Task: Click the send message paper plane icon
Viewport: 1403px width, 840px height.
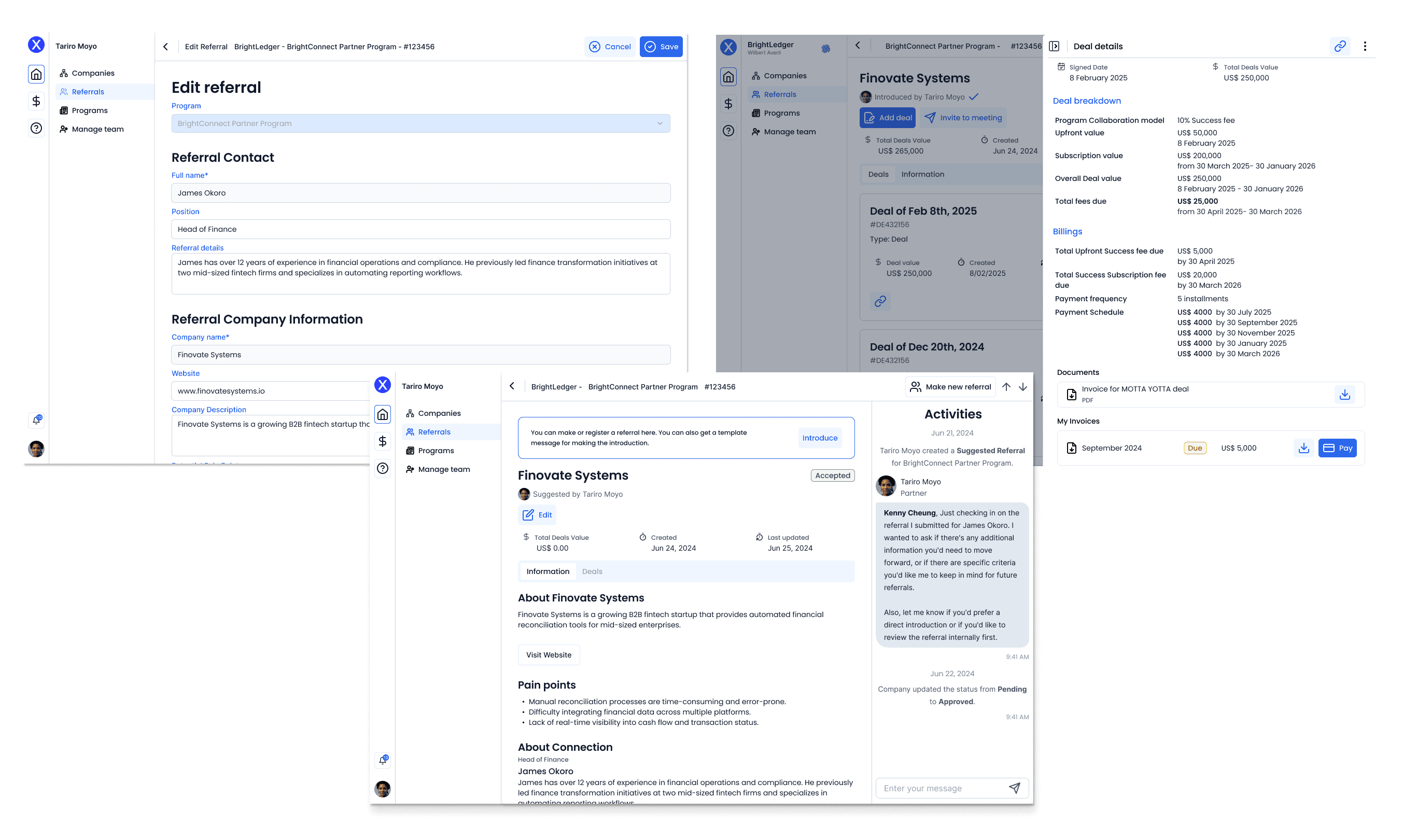Action: (1014, 788)
